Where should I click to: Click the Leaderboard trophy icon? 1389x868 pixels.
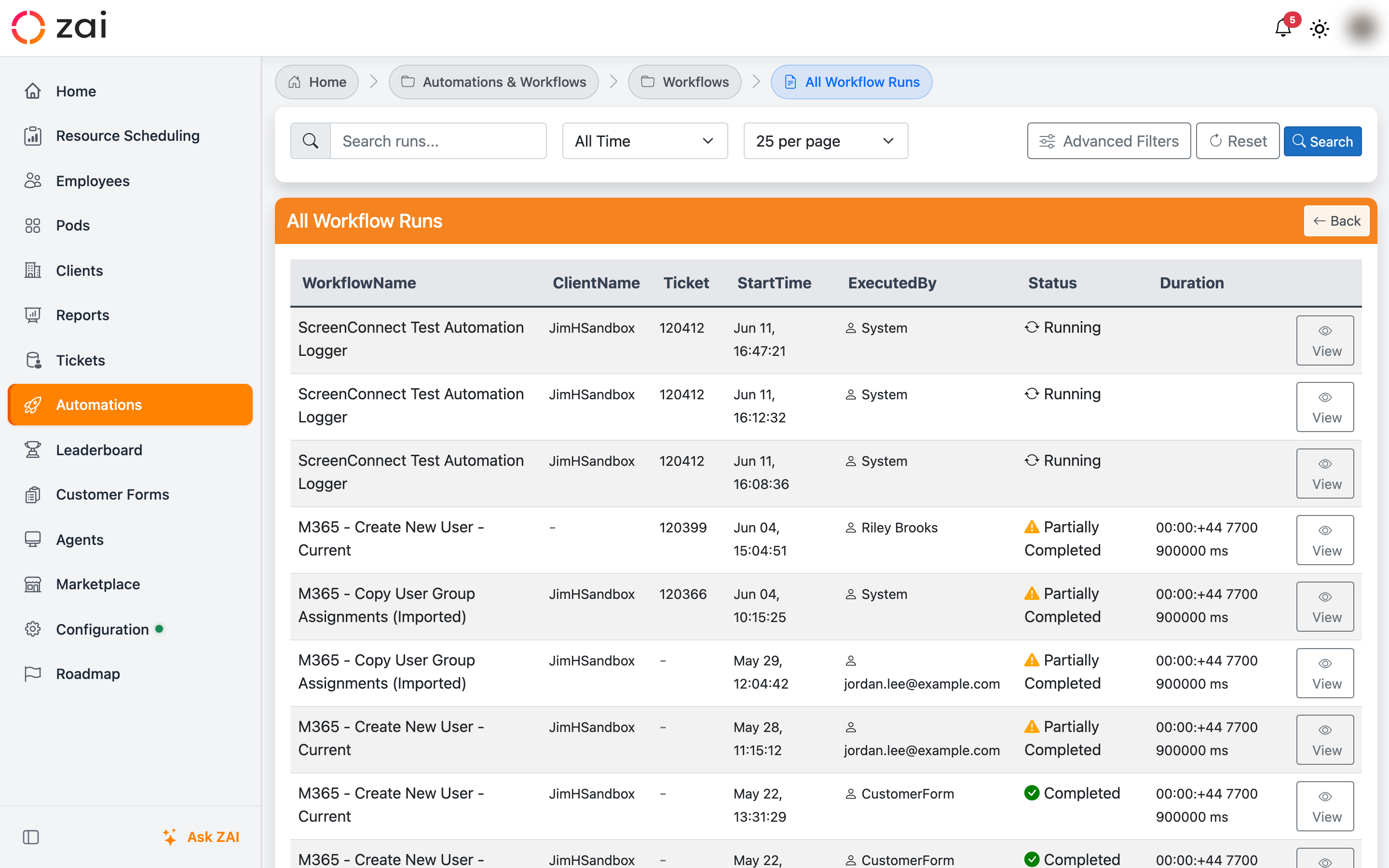click(x=33, y=449)
